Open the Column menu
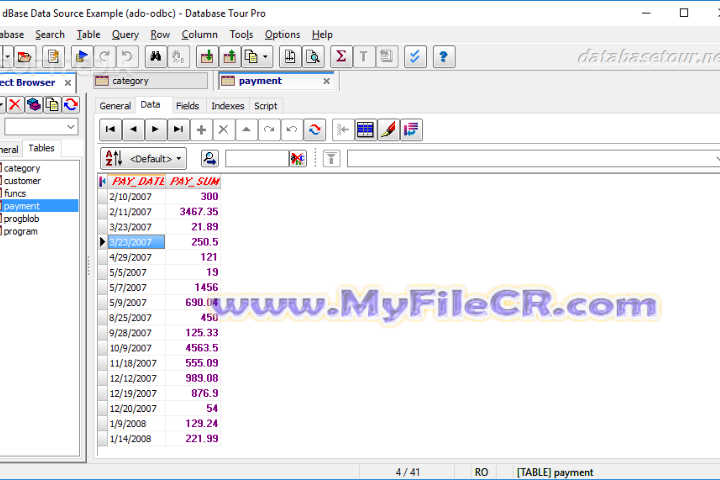 coord(199,34)
